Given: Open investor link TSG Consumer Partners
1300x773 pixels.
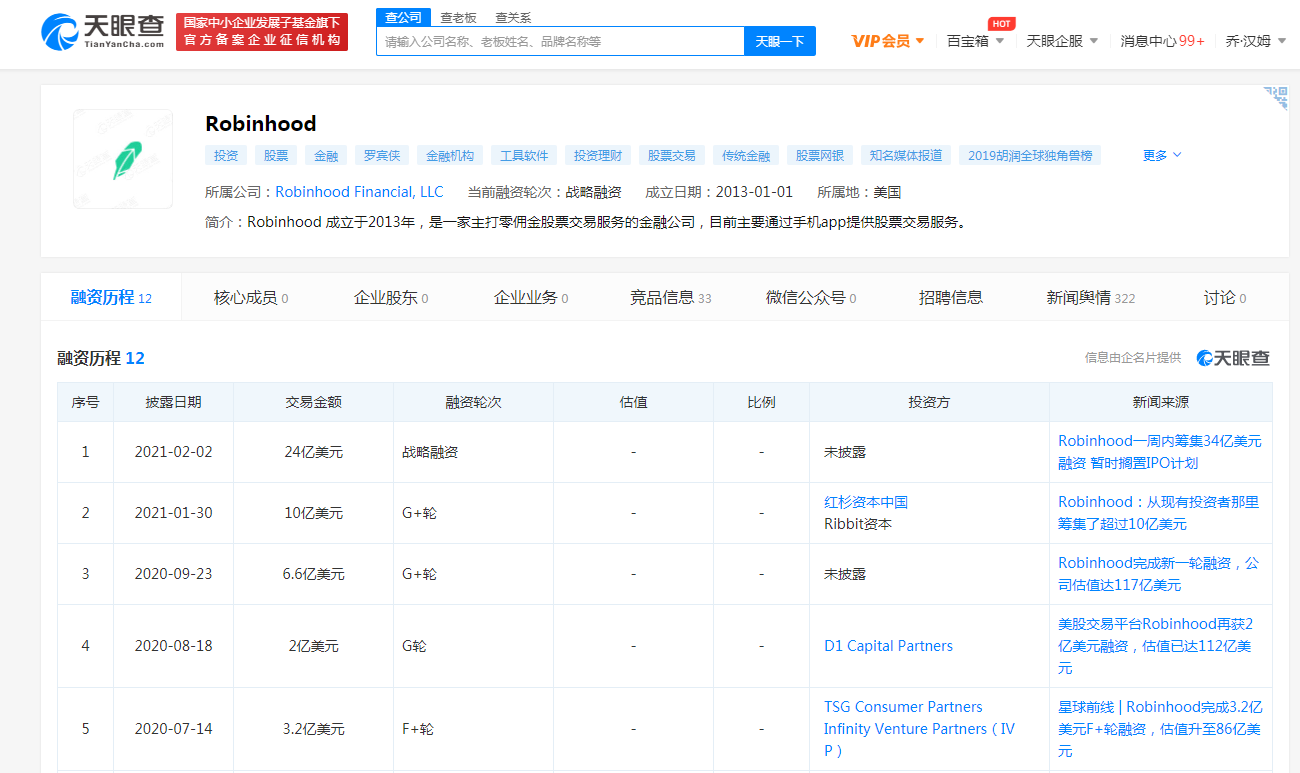Looking at the screenshot, I should pos(903,707).
